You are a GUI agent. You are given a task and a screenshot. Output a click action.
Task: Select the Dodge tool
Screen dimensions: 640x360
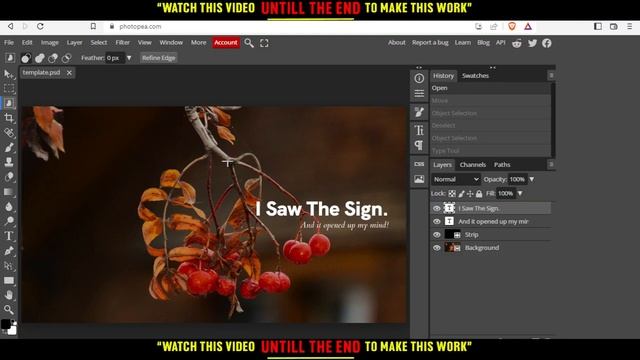pos(9,221)
